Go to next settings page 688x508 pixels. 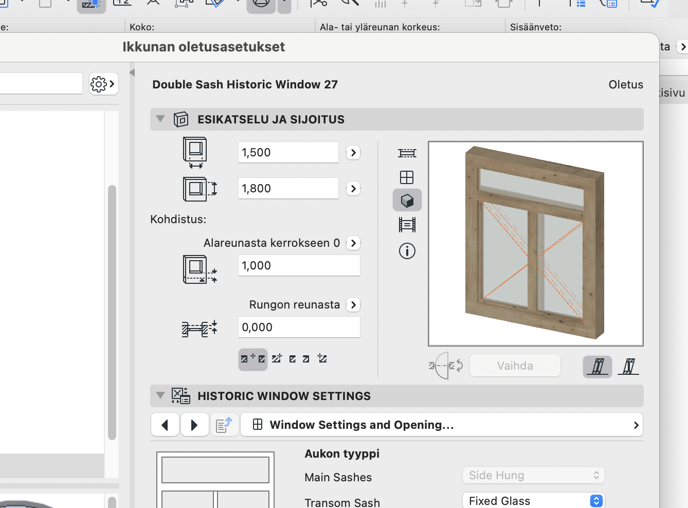[194, 425]
